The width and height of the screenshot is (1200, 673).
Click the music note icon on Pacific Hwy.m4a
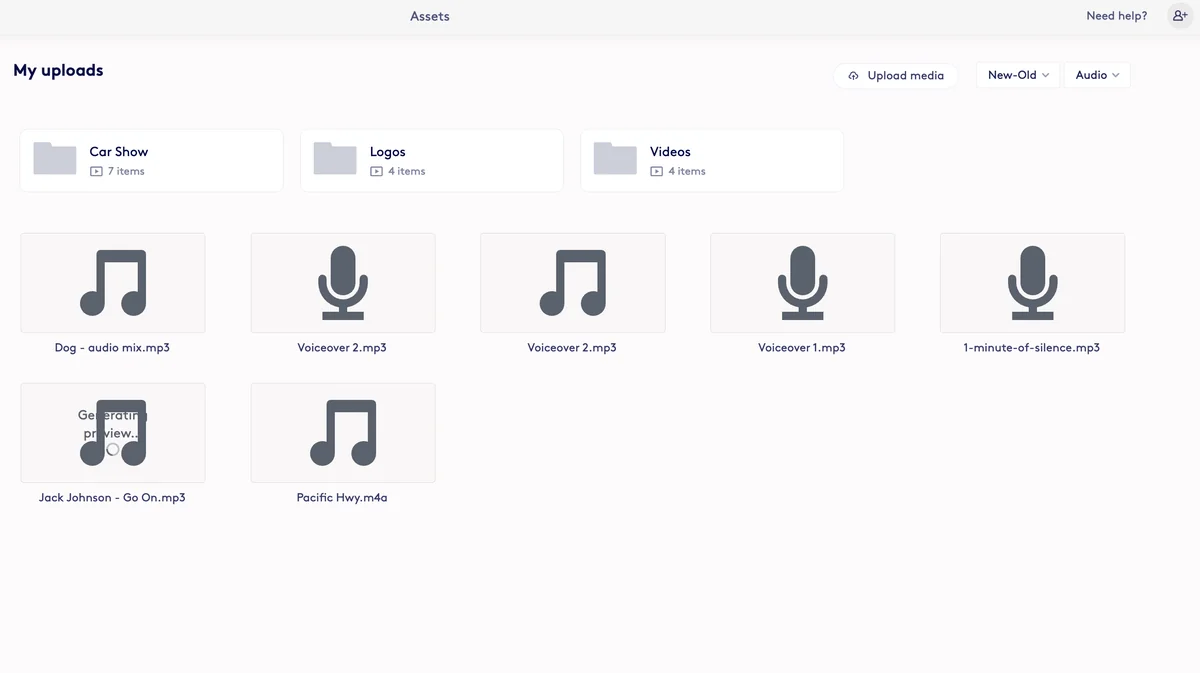(343, 432)
